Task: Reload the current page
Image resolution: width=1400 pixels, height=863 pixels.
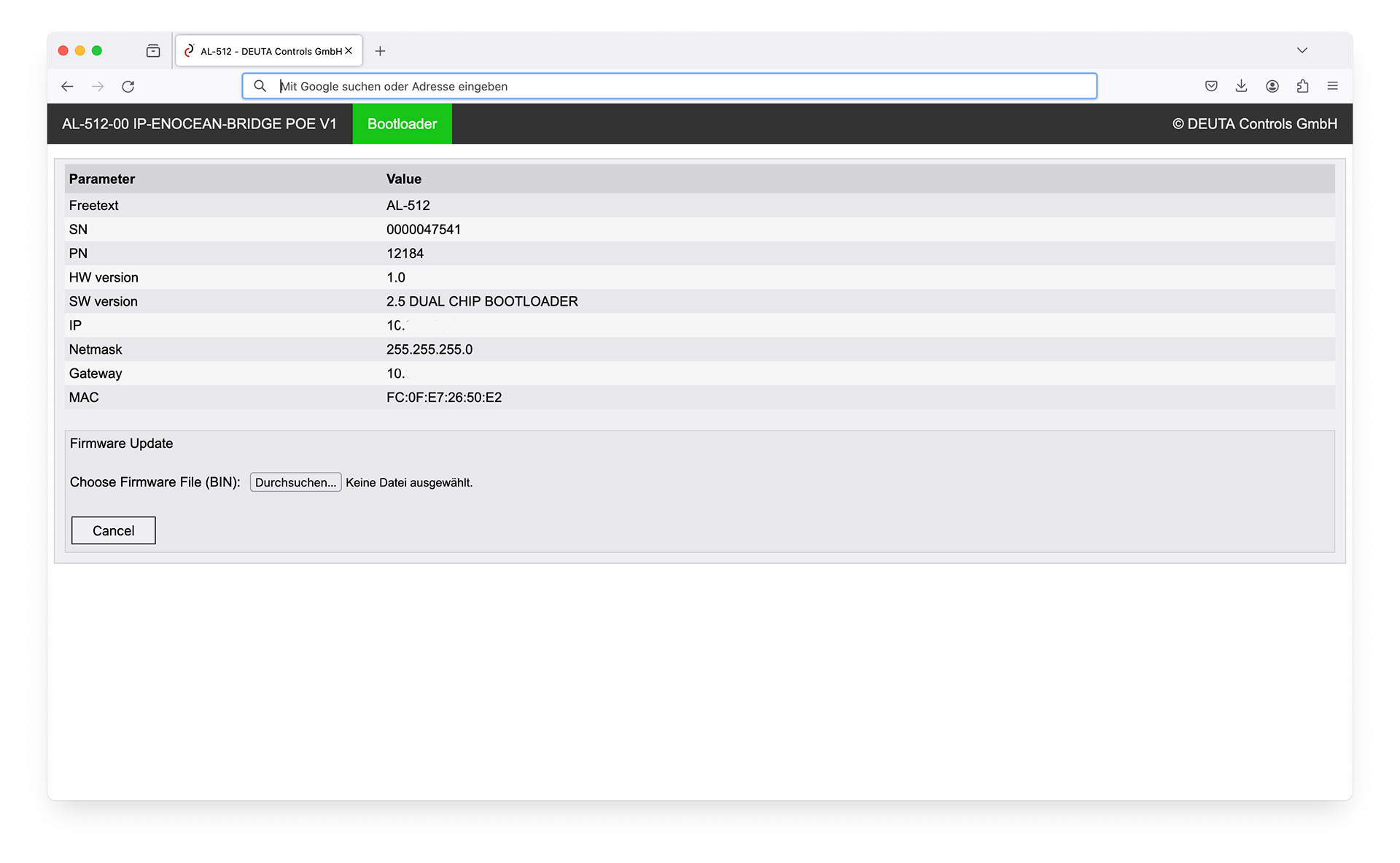Action: (x=128, y=86)
